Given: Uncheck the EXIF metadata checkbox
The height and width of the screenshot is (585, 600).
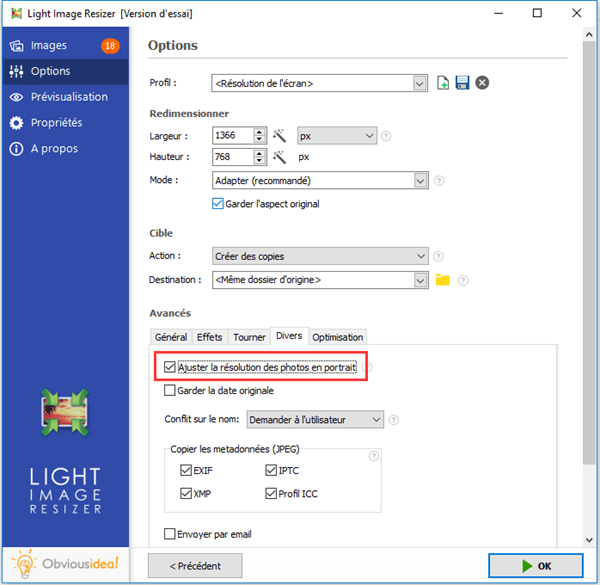Looking at the screenshot, I should [186, 470].
